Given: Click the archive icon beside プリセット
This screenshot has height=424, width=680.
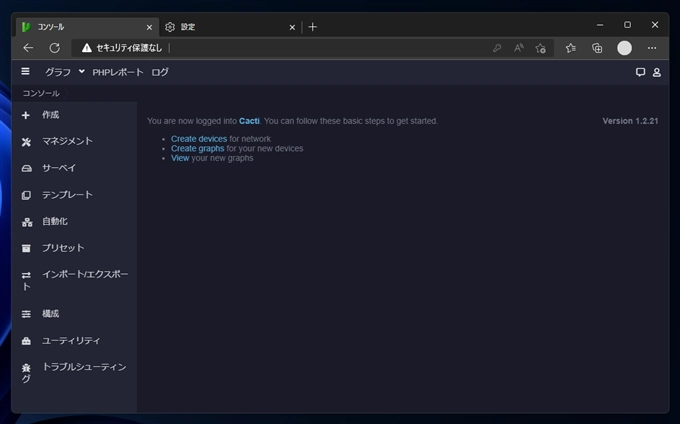Looking at the screenshot, I should (x=26, y=248).
